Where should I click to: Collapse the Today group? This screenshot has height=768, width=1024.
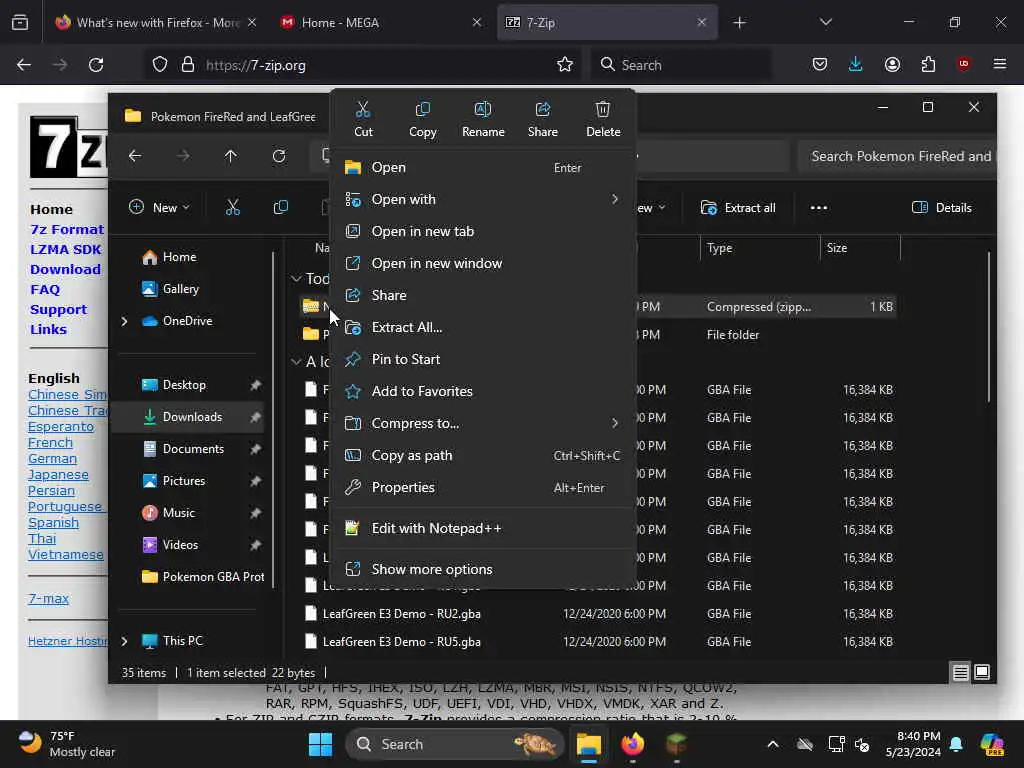point(296,279)
